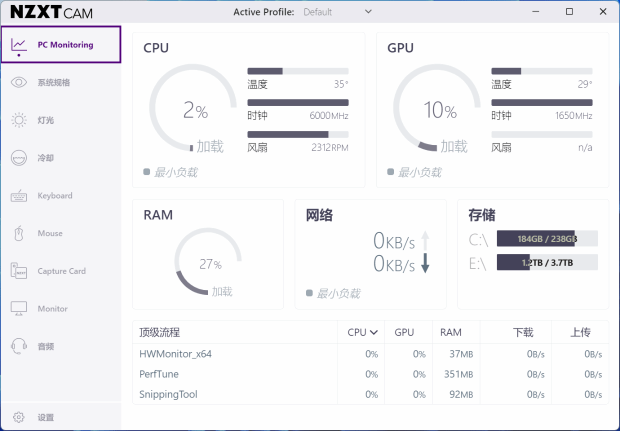Click the network upload arrow icon
Viewport: 620px width, 431px height.
[x=425, y=240]
